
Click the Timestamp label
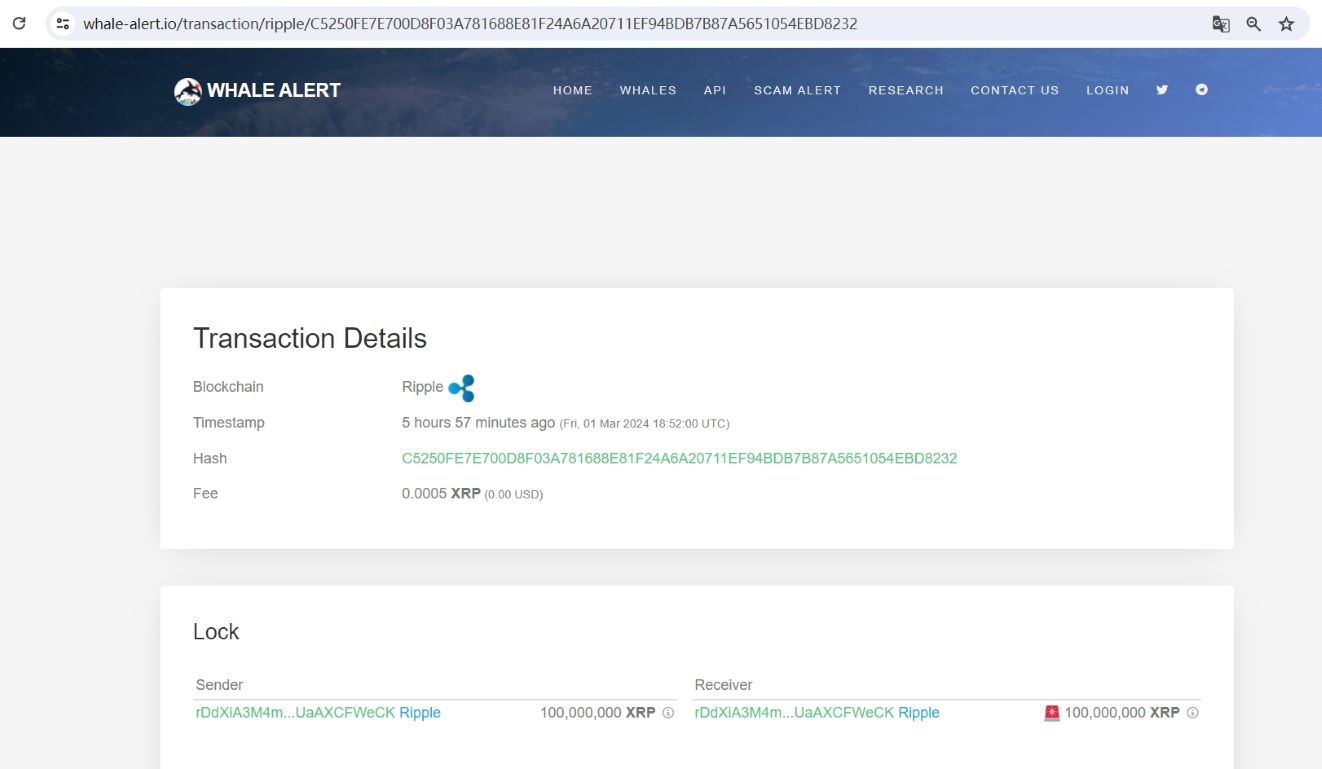tap(229, 422)
